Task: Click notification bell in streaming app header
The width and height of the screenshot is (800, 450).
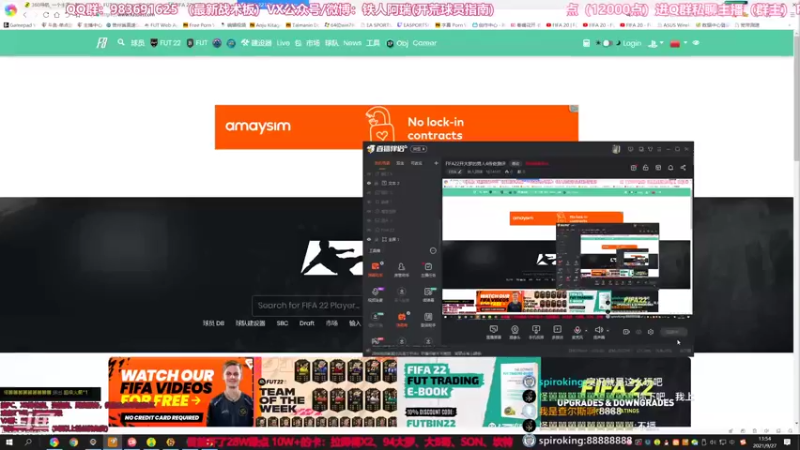Action: coord(670,167)
